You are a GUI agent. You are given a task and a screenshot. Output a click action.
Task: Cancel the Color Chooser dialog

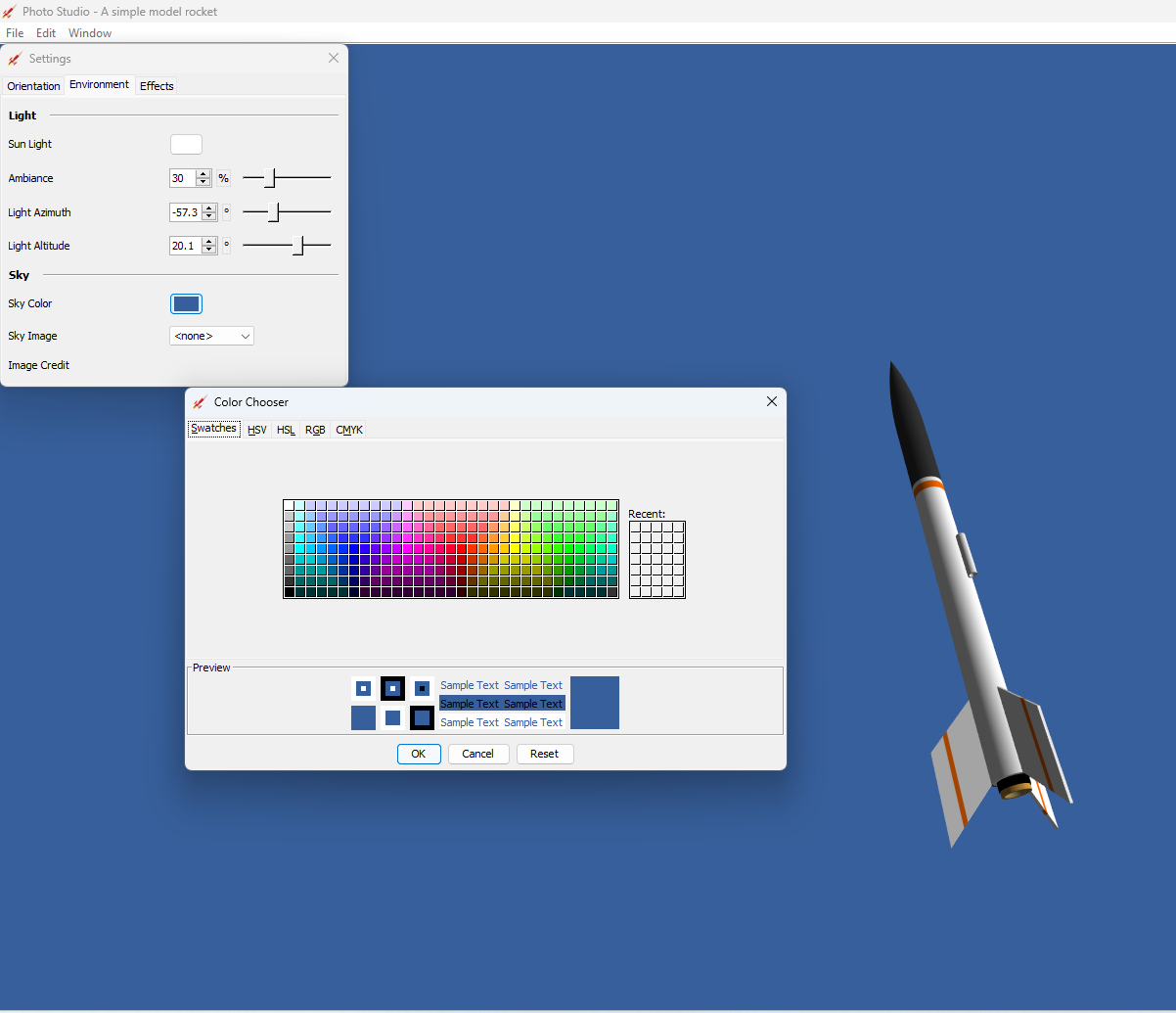(478, 754)
